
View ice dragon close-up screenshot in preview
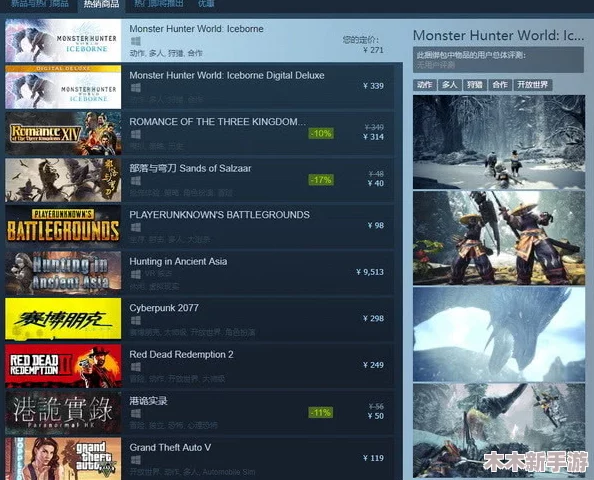coord(499,335)
